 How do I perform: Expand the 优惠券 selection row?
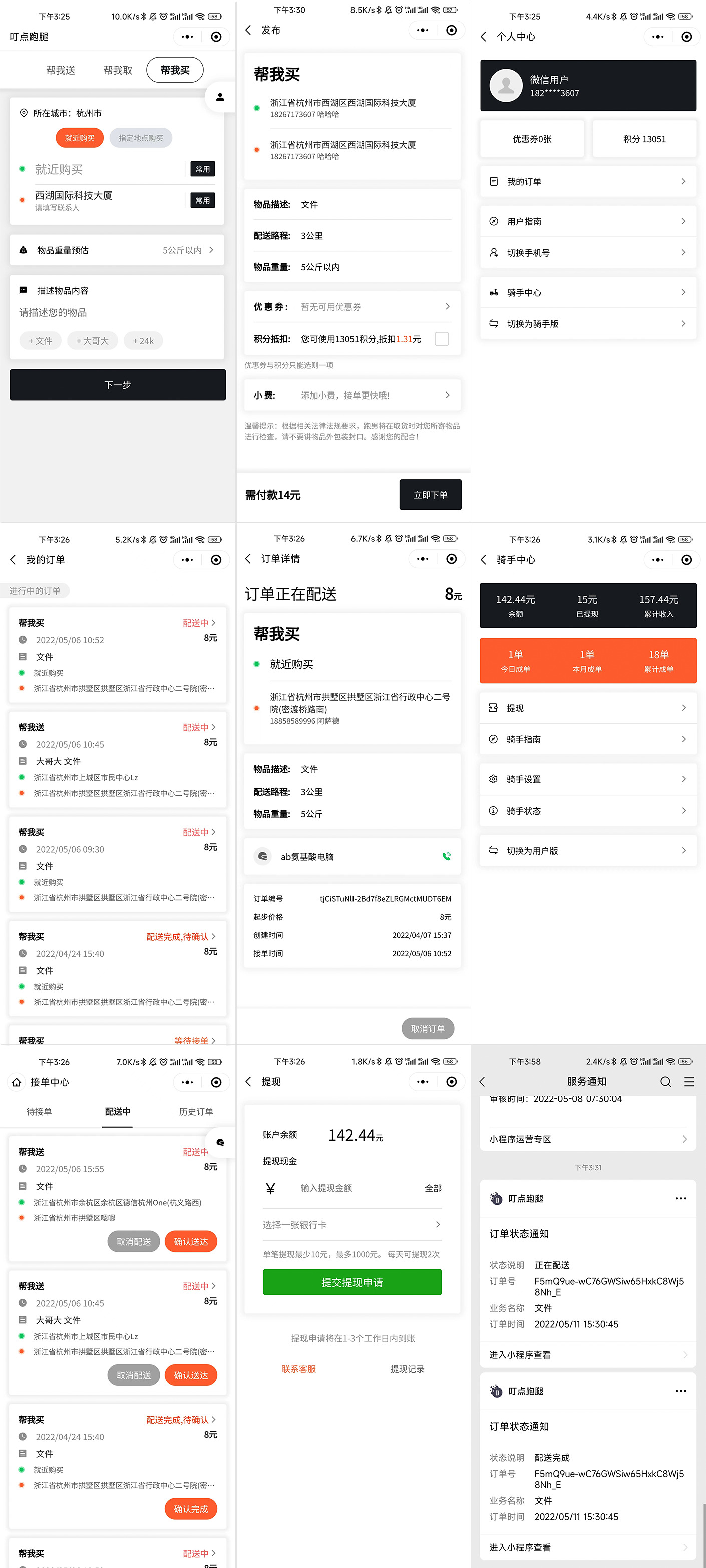click(352, 307)
